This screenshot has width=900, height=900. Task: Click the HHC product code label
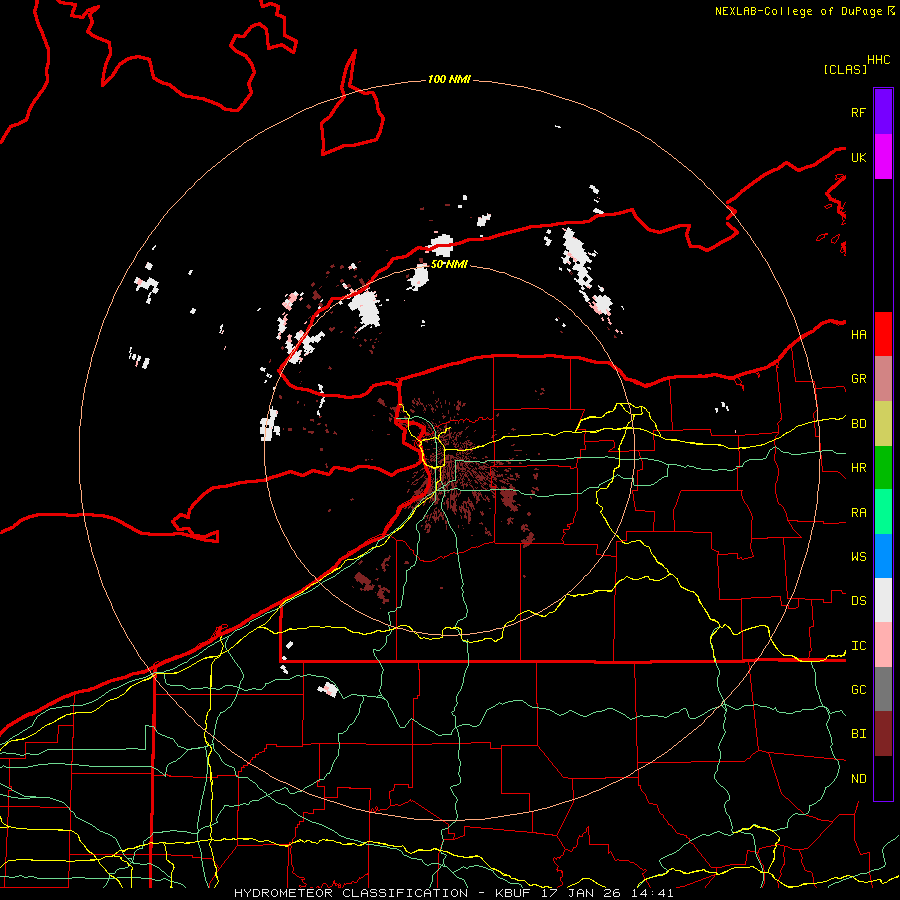pyautogui.click(x=879, y=60)
